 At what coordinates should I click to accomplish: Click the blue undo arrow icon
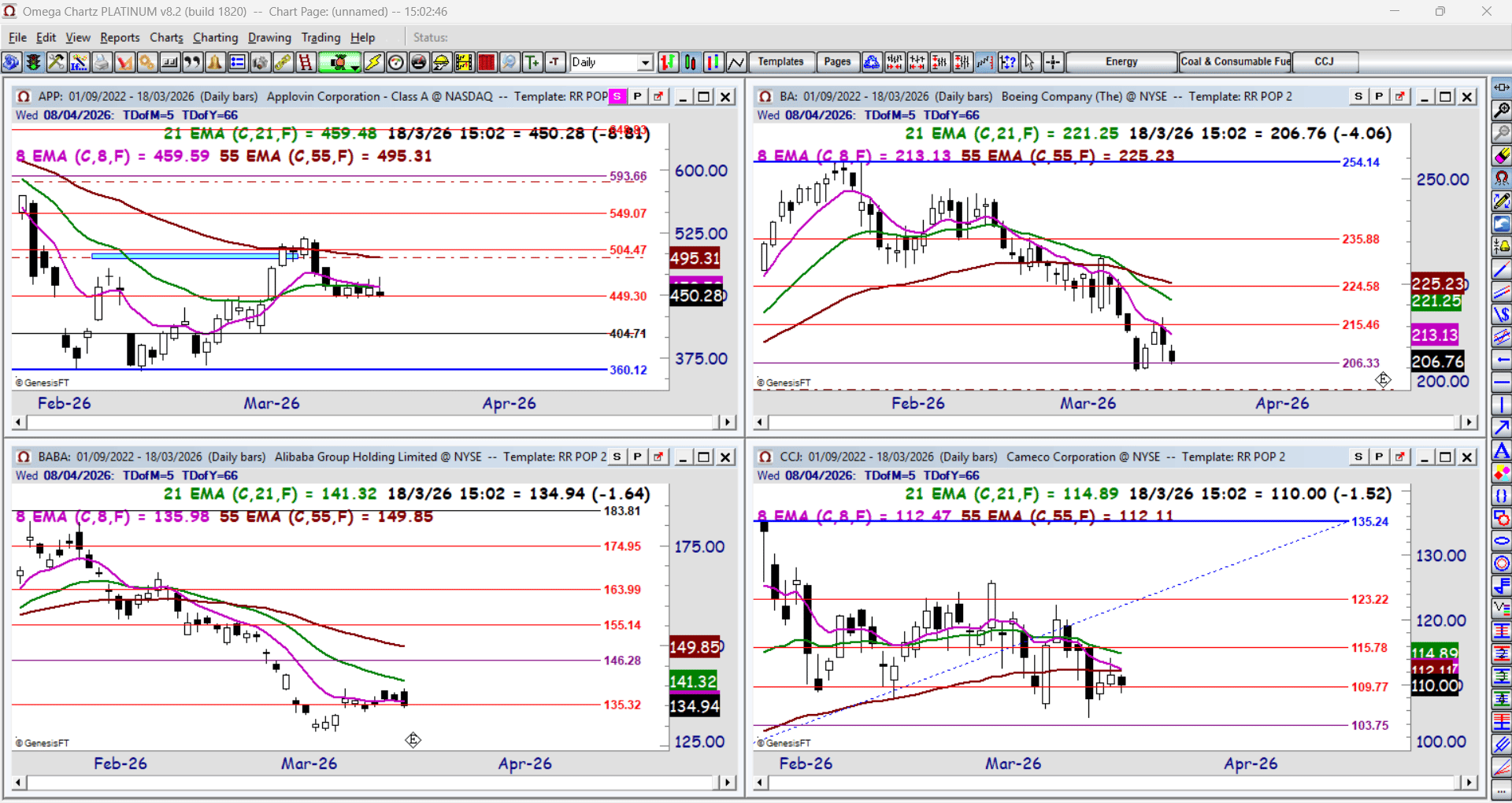pos(1502,224)
